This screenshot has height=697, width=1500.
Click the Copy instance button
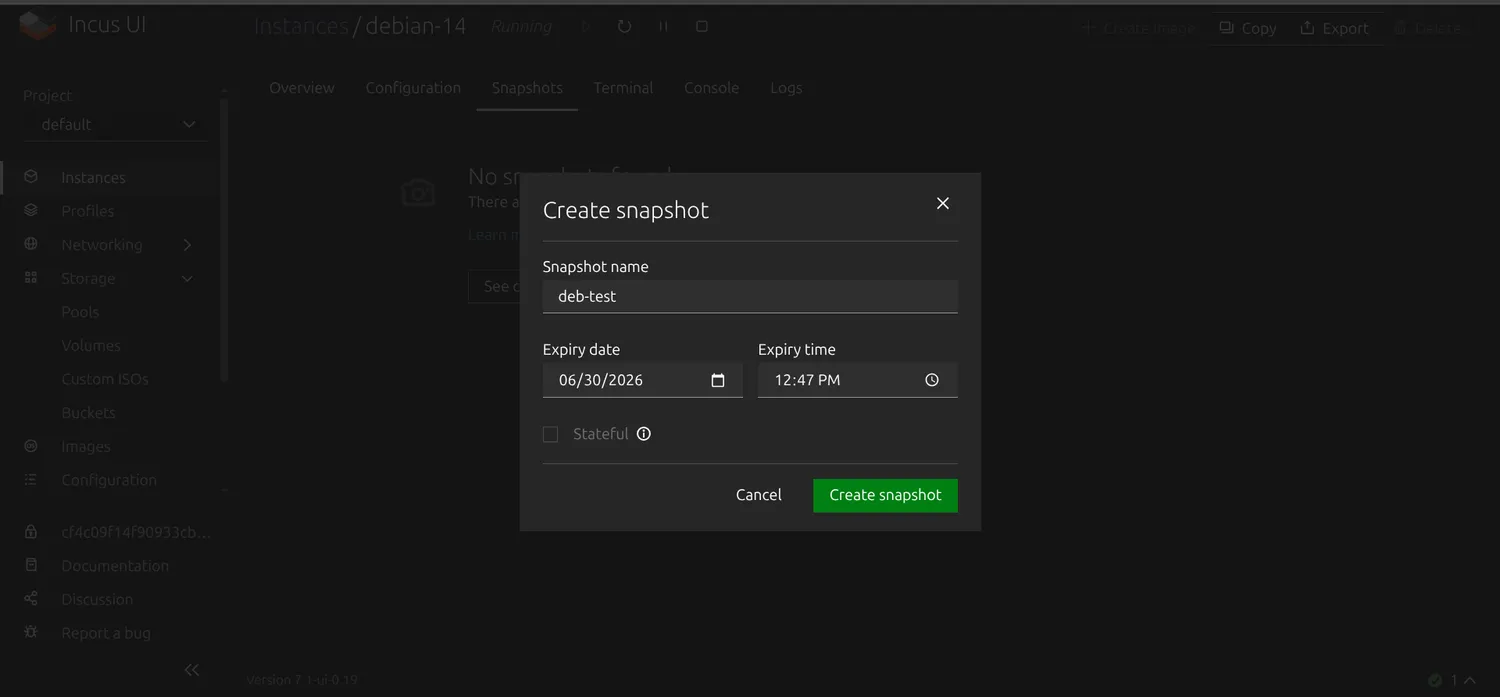point(1247,28)
